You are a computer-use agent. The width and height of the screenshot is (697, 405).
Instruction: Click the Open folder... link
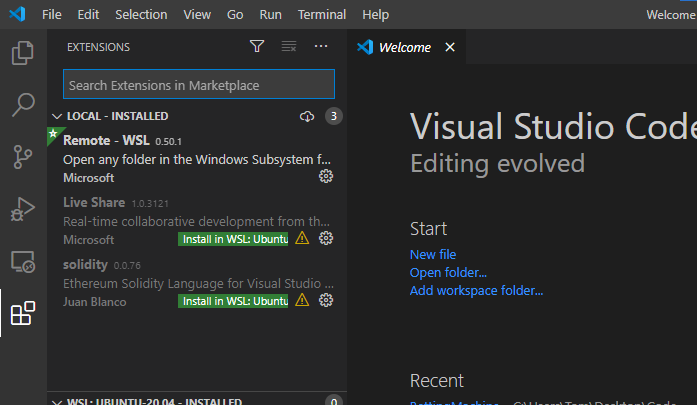pos(448,273)
